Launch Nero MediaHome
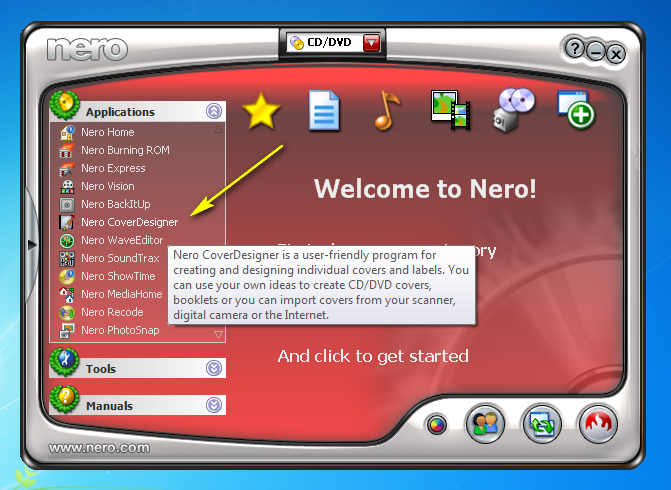671x490 pixels. click(x=122, y=294)
